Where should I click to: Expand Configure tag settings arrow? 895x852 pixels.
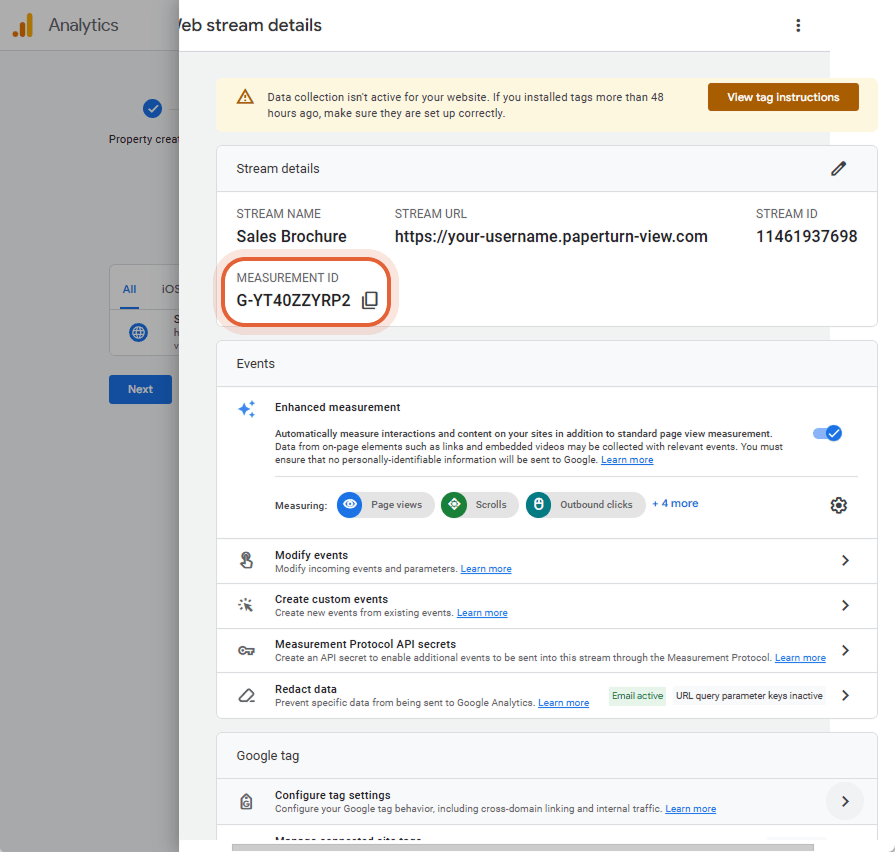(x=845, y=801)
